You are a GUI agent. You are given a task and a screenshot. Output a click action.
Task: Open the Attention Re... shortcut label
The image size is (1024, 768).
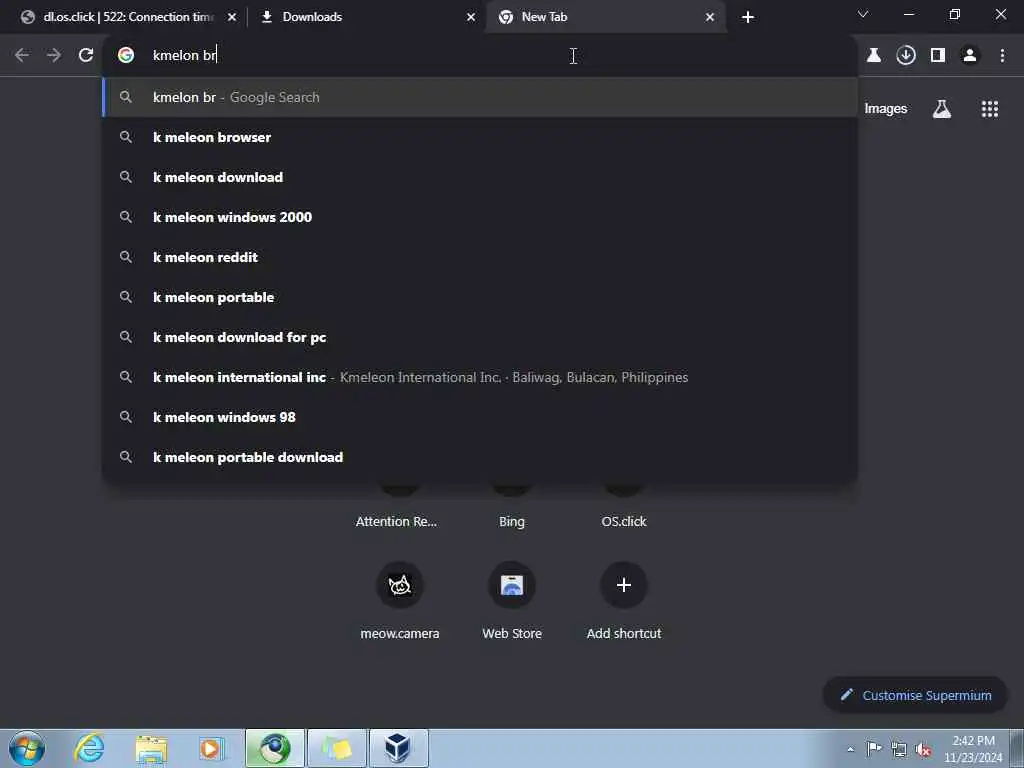[x=396, y=522]
